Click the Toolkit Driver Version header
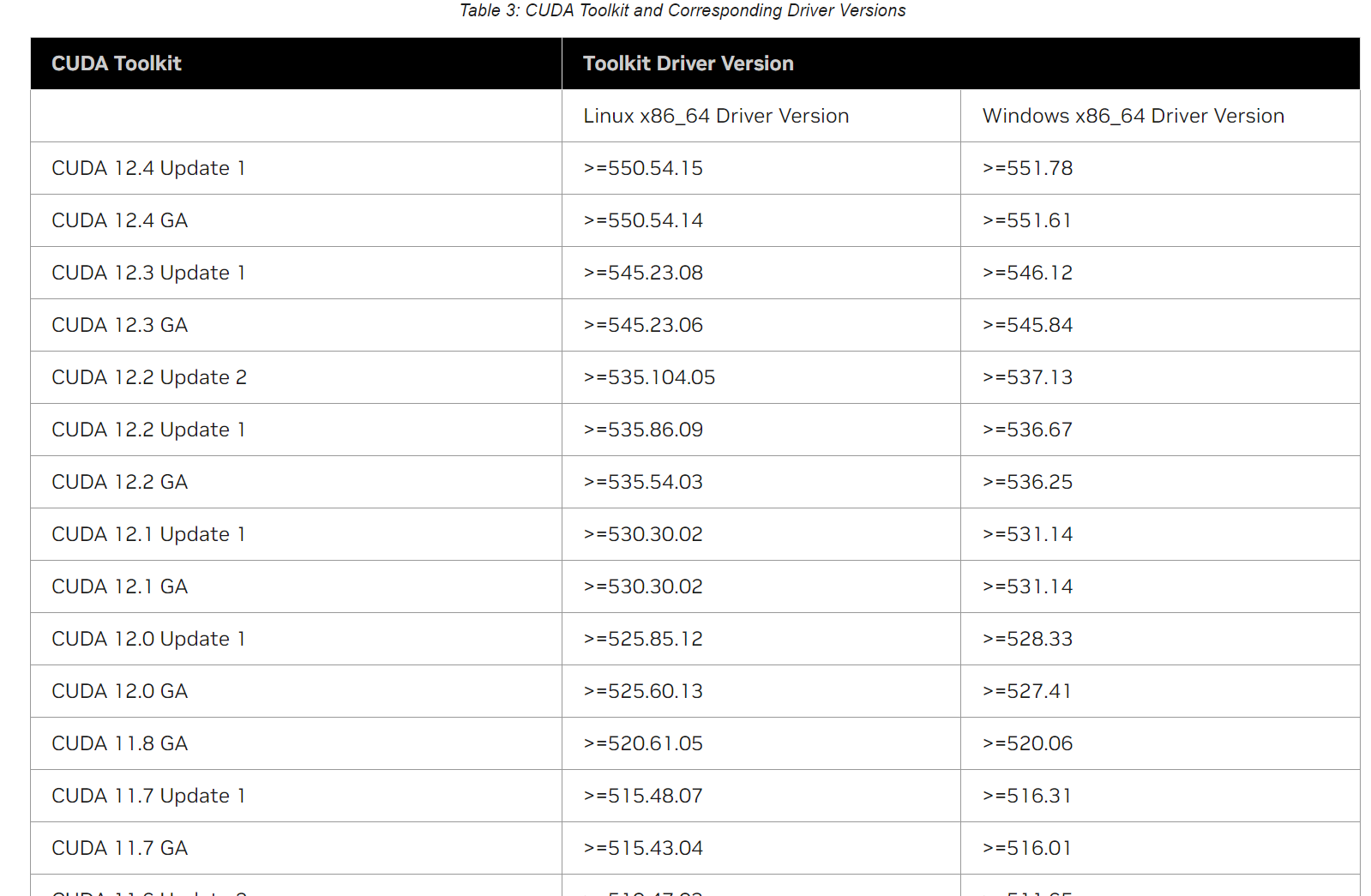Screen dimensions: 1371x896 tap(688, 63)
